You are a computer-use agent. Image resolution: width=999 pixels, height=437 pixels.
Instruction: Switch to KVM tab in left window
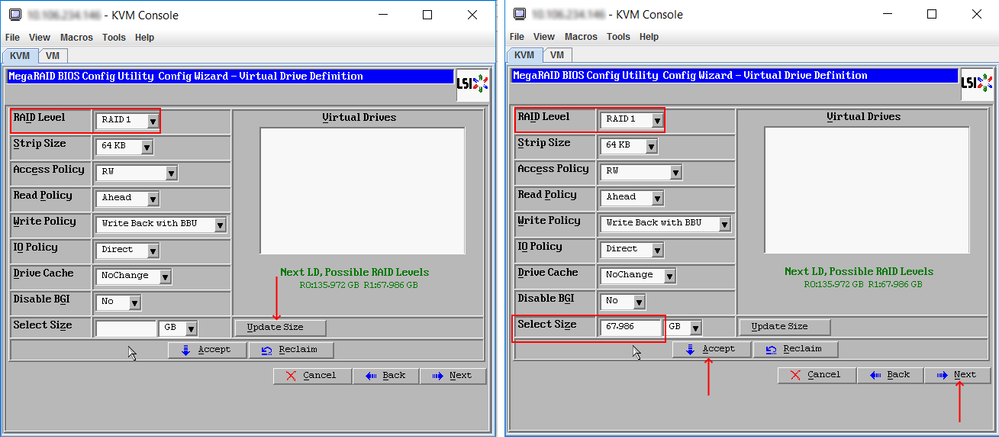[20, 55]
